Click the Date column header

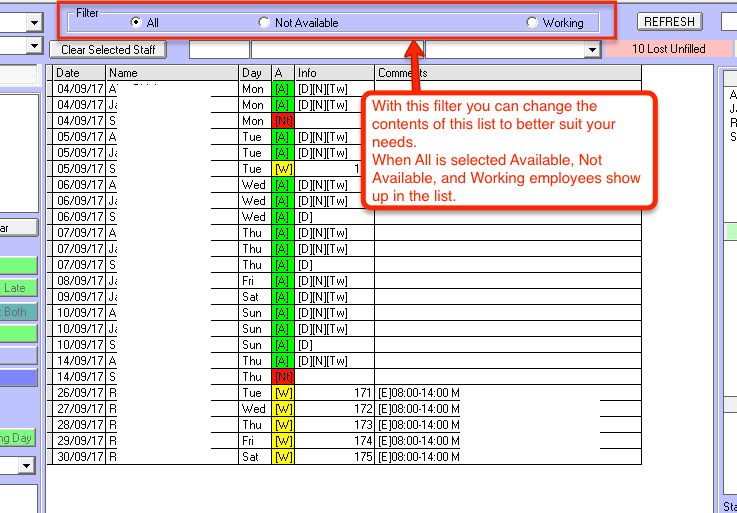(78, 73)
